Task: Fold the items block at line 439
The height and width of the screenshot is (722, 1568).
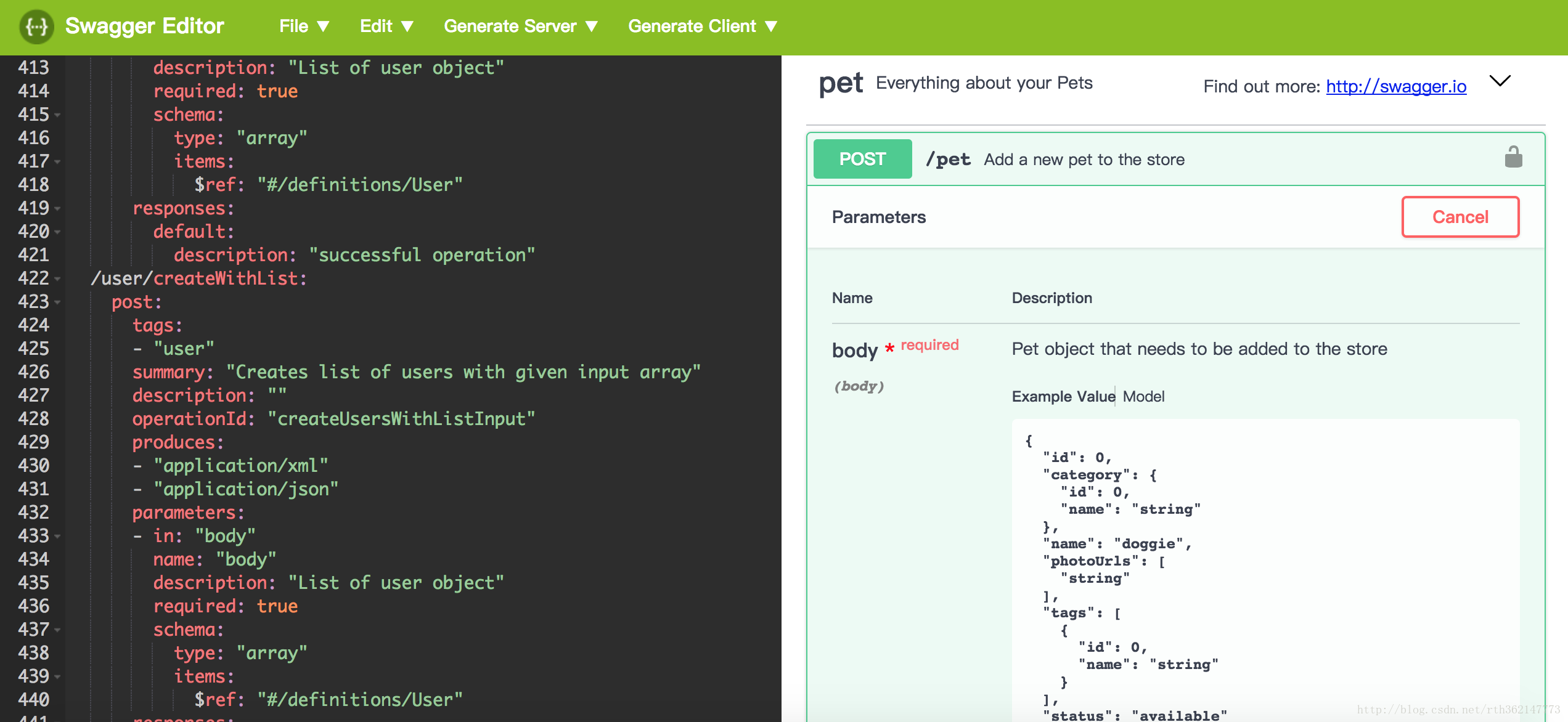Action: 57,677
